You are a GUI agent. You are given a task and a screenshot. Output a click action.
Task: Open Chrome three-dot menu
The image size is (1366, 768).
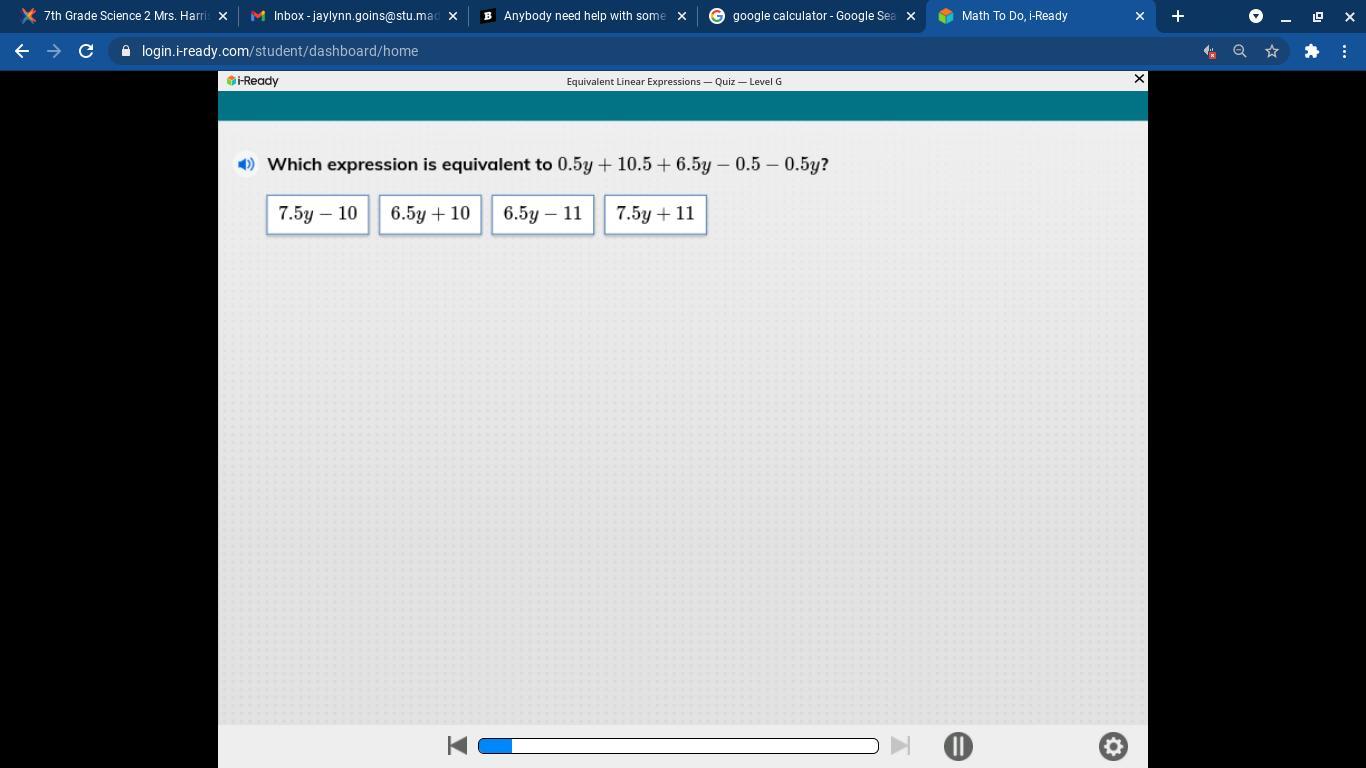[x=1344, y=51]
